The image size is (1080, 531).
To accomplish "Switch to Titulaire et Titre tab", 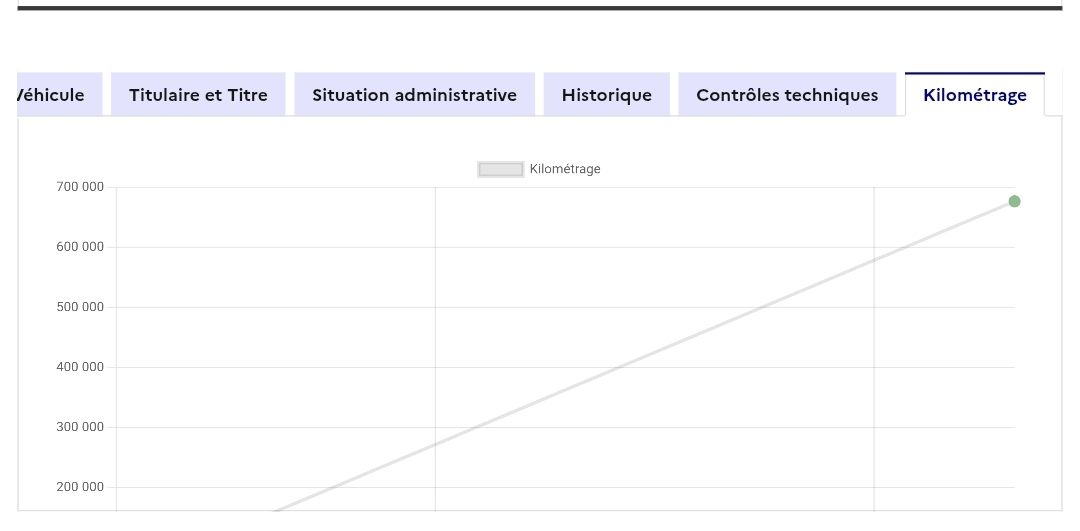I will [x=198, y=95].
